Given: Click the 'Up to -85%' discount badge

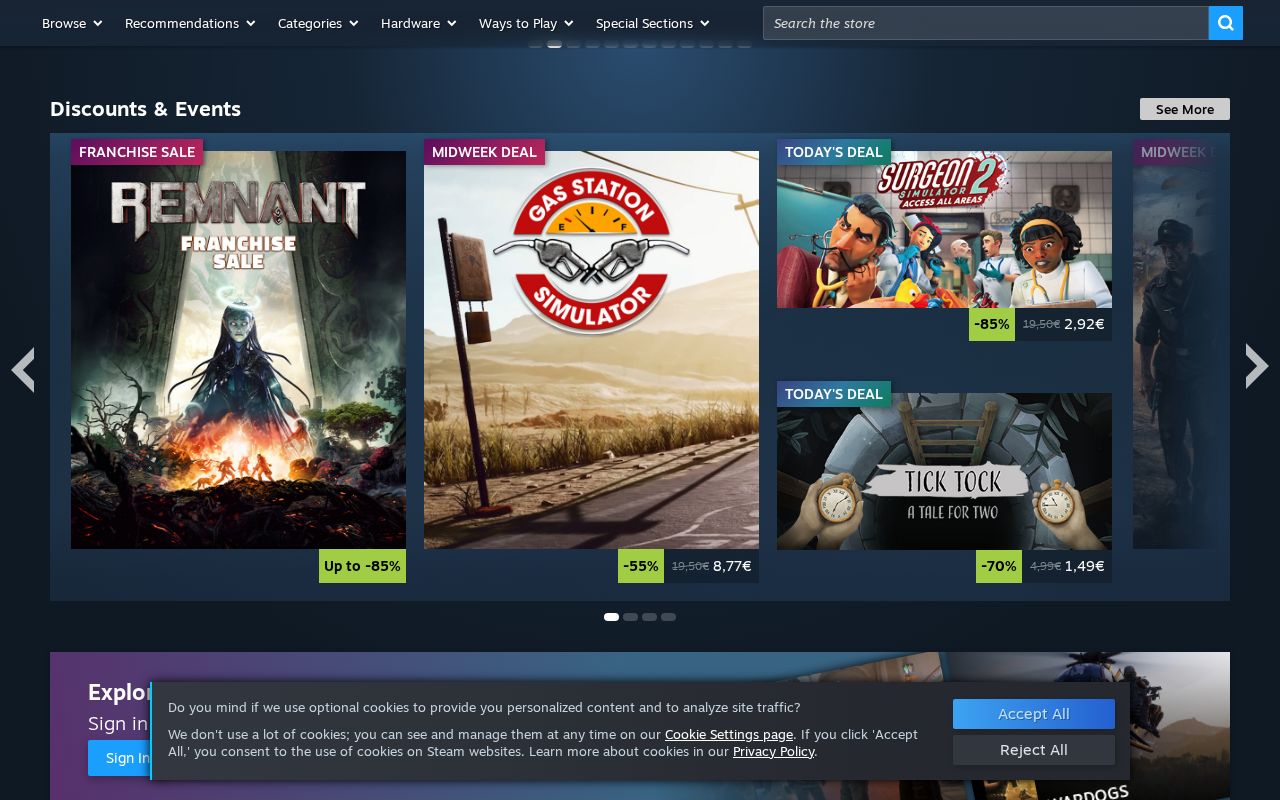Looking at the screenshot, I should (362, 566).
